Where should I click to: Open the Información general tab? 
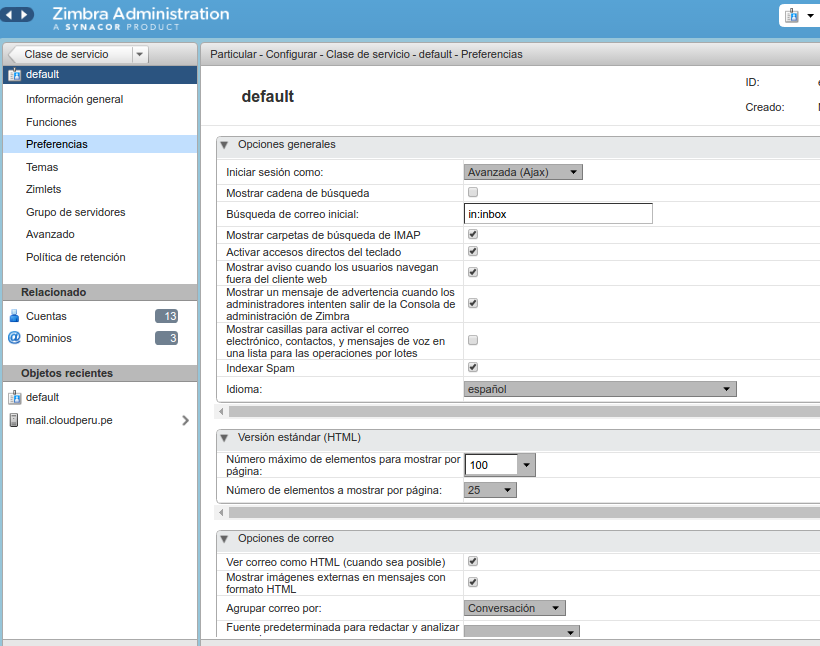(x=74, y=99)
